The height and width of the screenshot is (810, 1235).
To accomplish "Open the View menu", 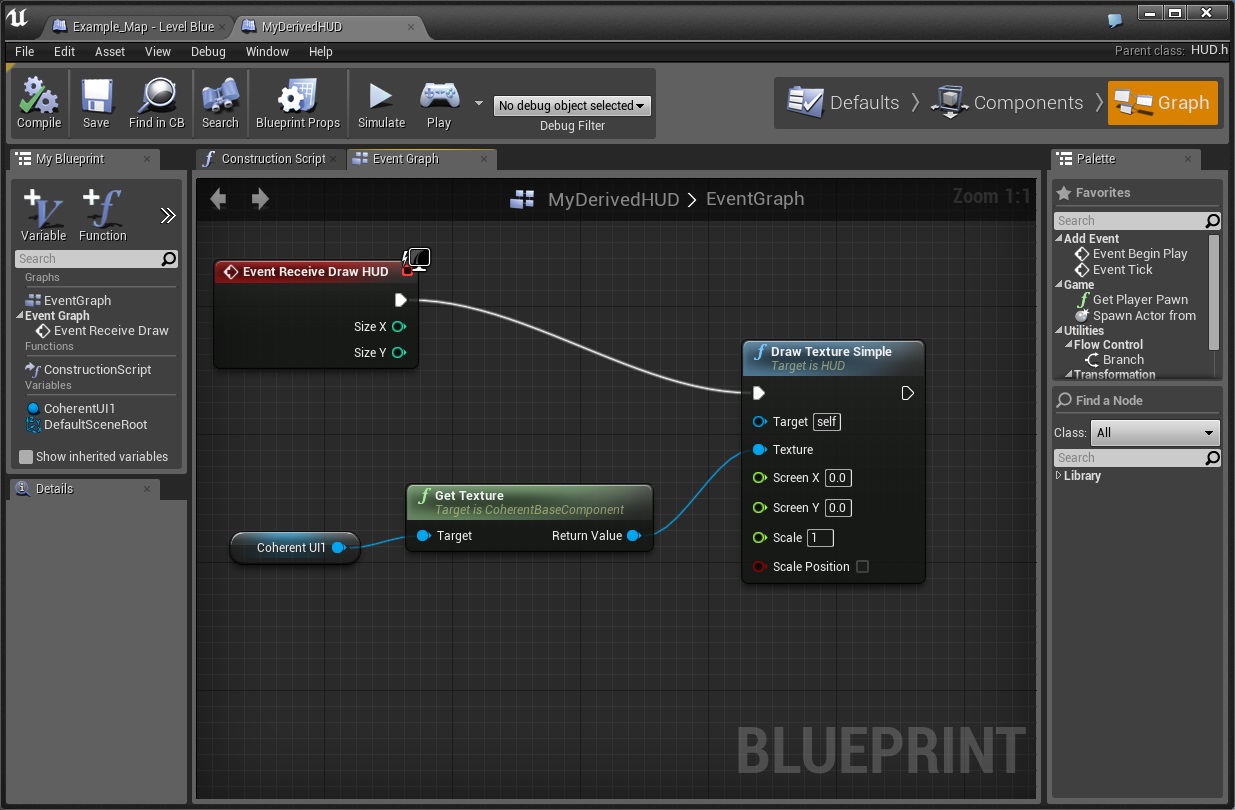I will click(158, 51).
